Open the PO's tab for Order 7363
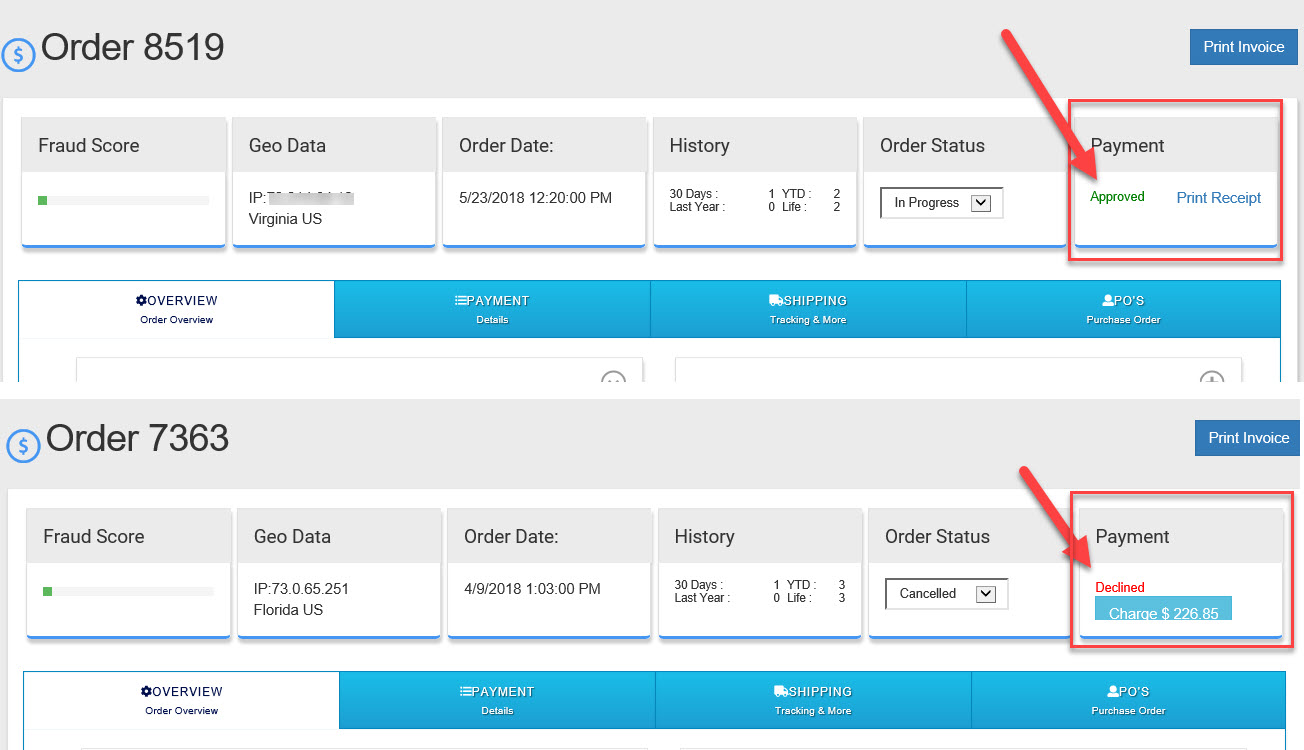 (x=1127, y=700)
